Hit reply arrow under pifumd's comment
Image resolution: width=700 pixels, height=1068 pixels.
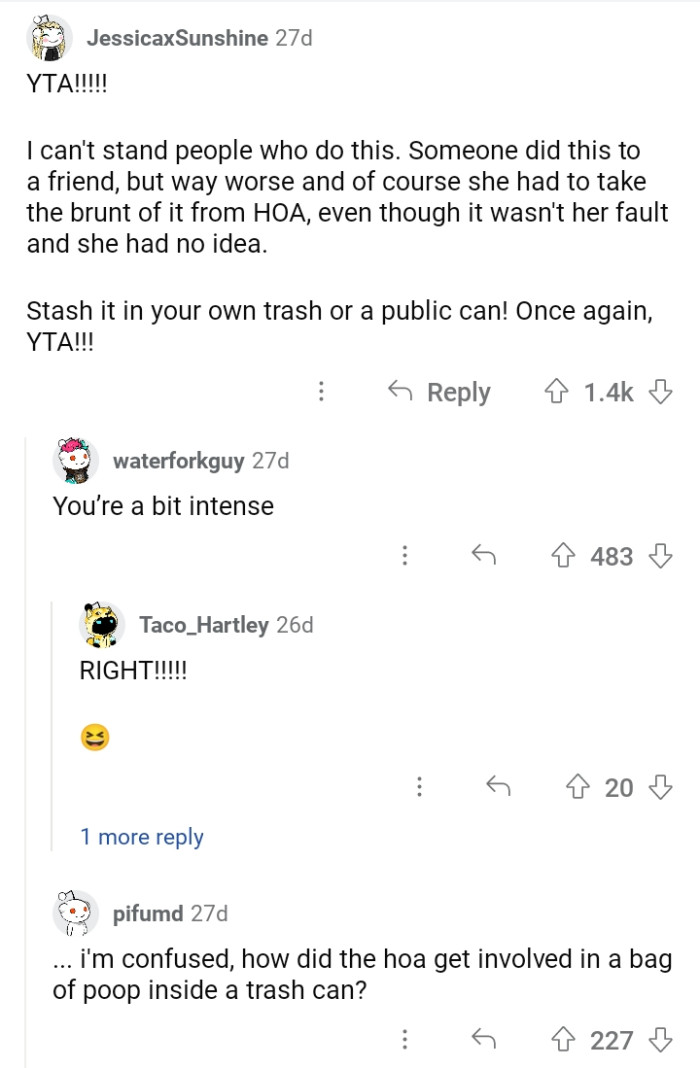pos(485,1040)
